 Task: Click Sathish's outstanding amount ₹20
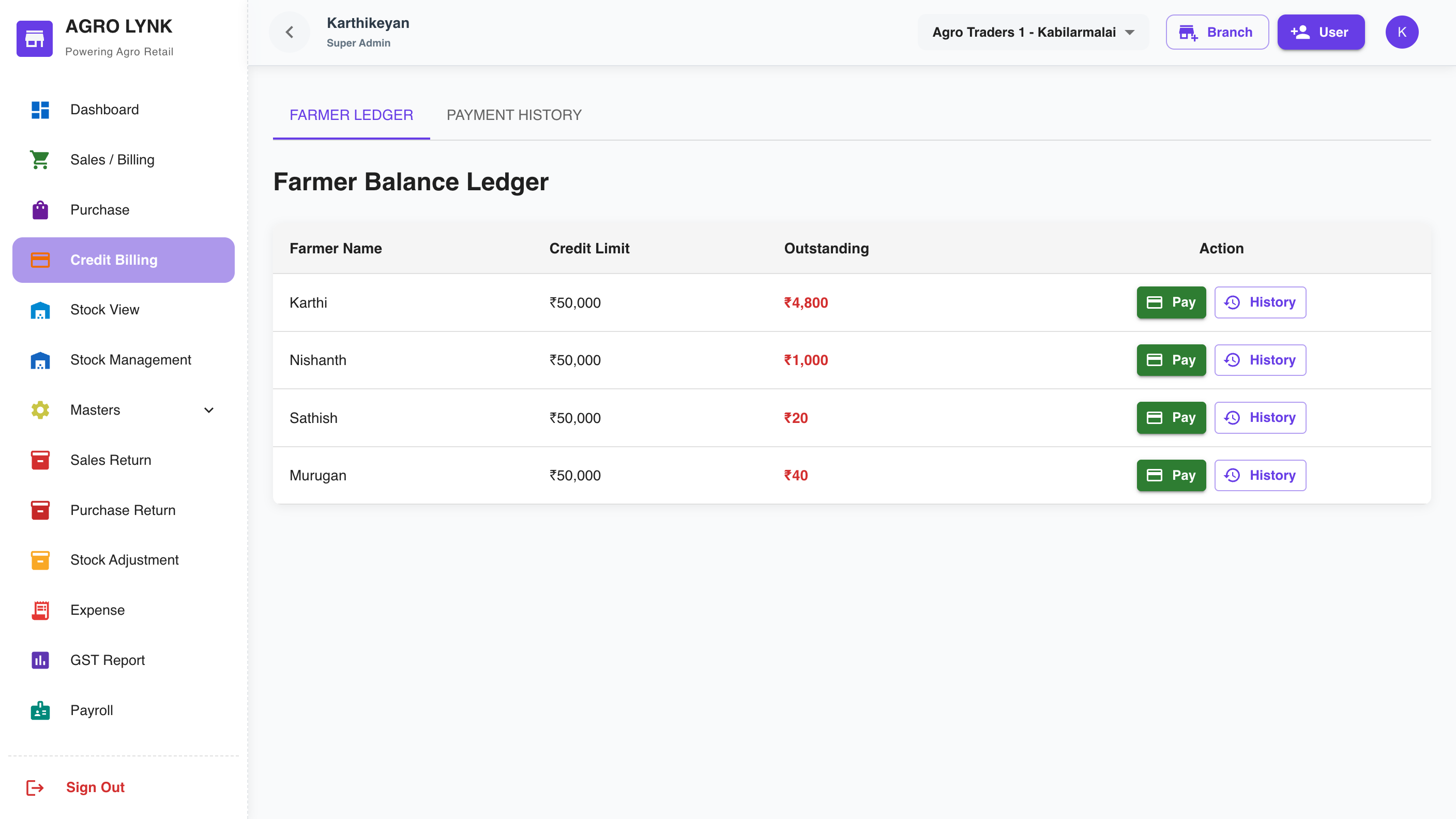pos(795,418)
